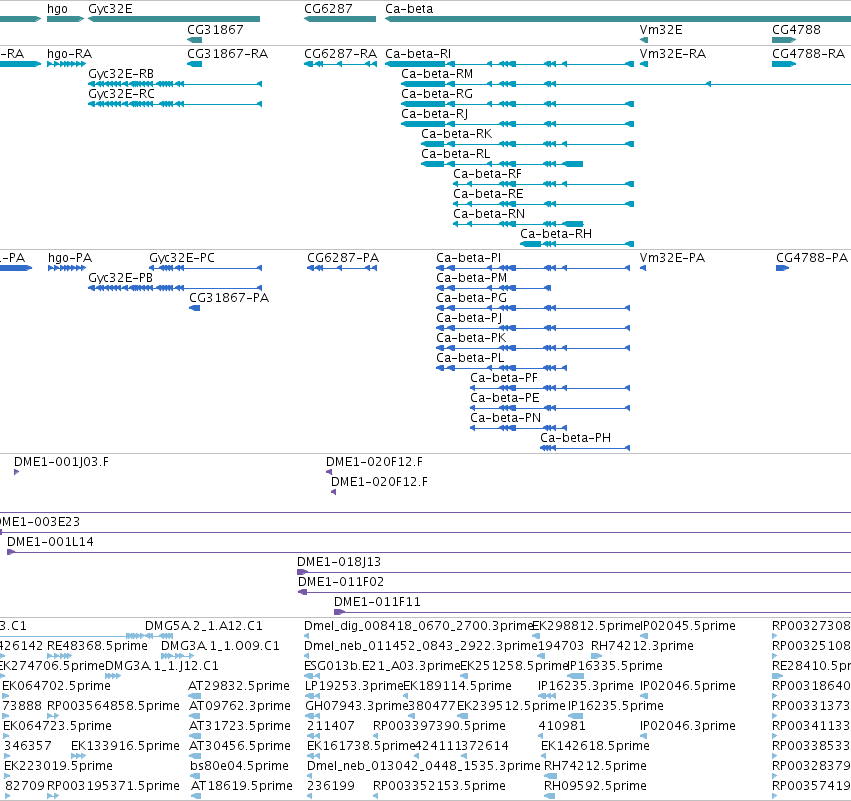Click the Ca-beta gene label
This screenshot has width=851, height=801.
pos(409,9)
